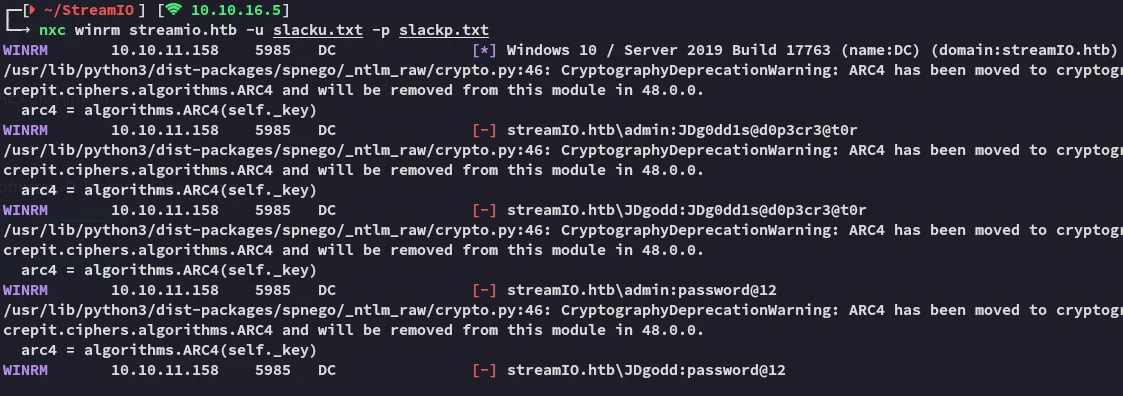Viewport: 1123px width, 396px height.
Task: Click the prompt arrow before nxc command
Action: pyautogui.click(x=17, y=29)
